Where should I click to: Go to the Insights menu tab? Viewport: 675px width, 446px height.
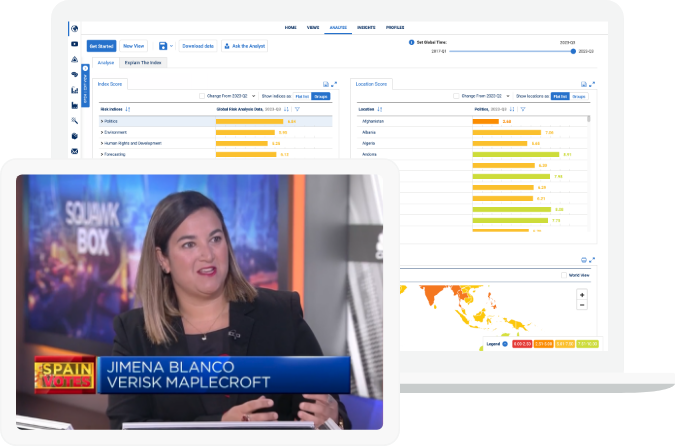[x=366, y=27]
